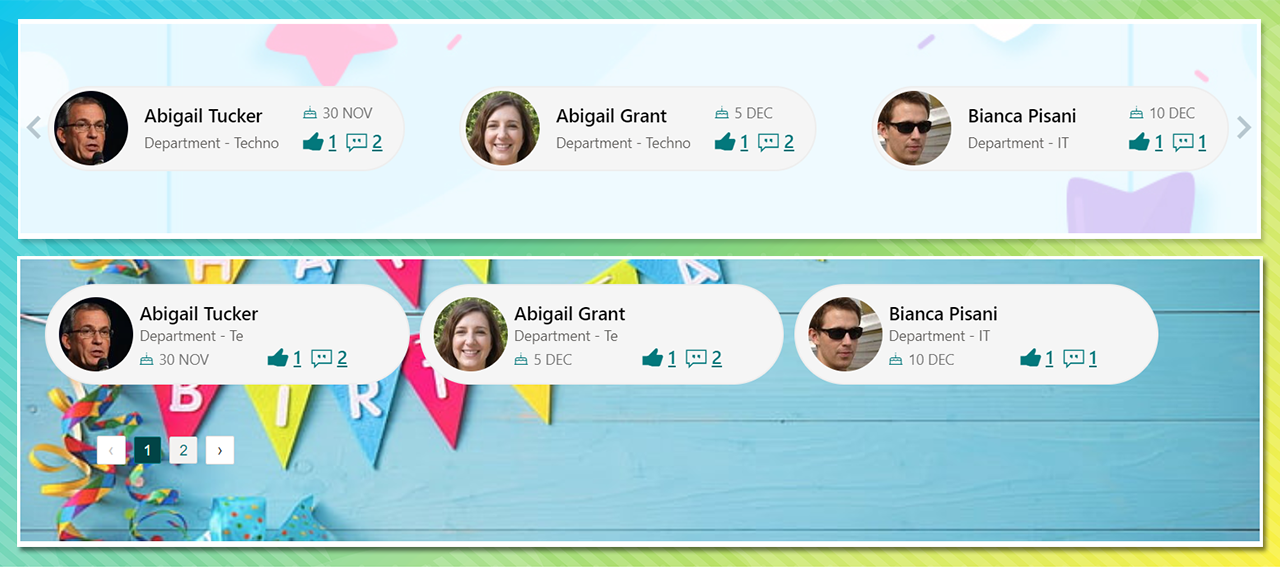This screenshot has width=1280, height=567.
Task: Click thumbs-up icon on Abigail Grant top card
Action: click(x=725, y=142)
